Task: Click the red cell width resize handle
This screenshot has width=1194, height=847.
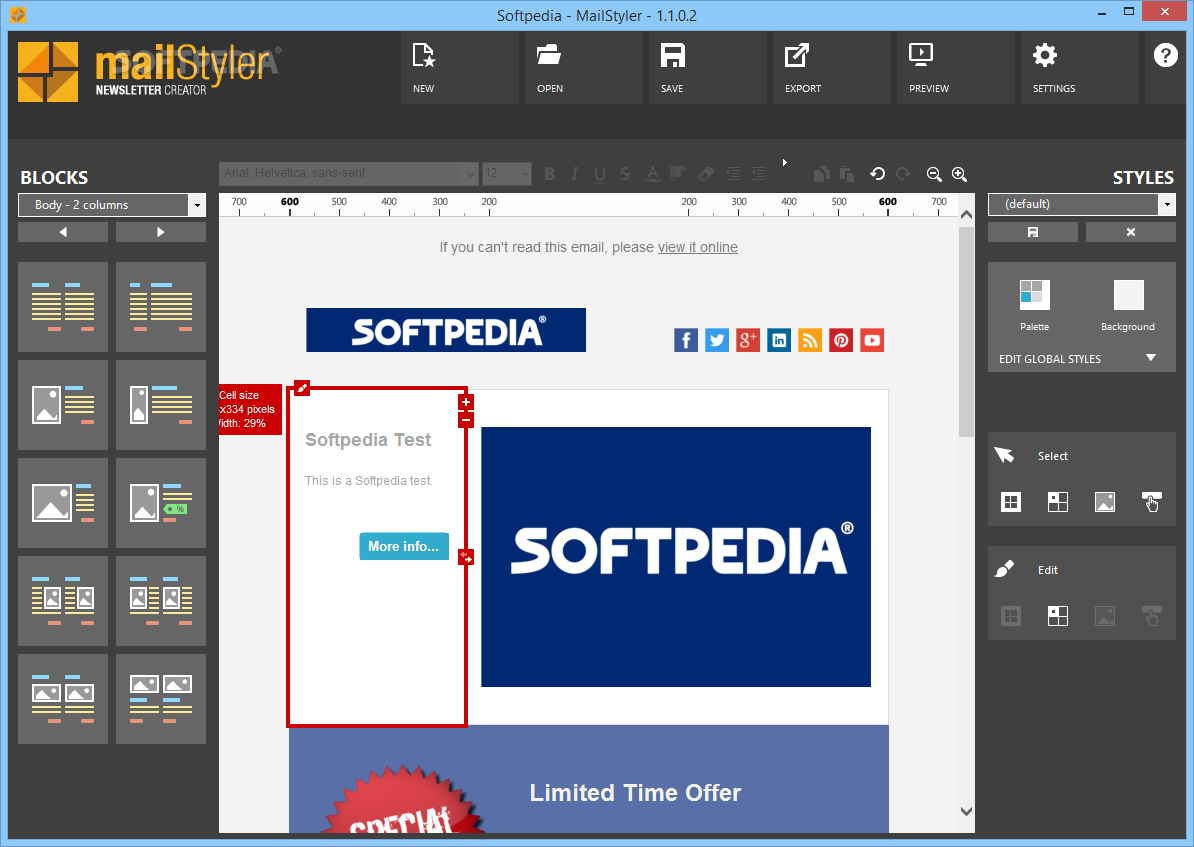Action: [466, 558]
